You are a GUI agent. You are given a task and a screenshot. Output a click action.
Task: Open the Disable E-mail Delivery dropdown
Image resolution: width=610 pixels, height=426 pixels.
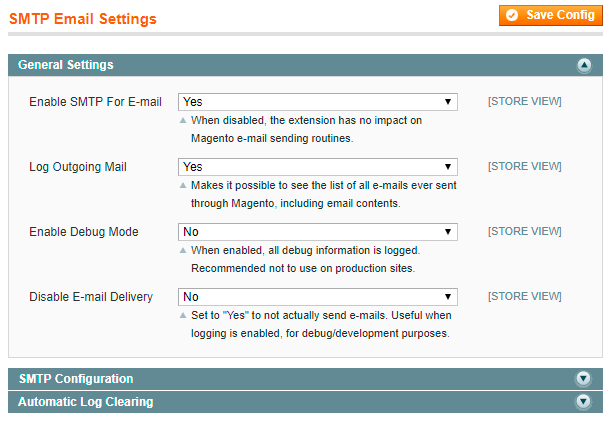point(317,297)
